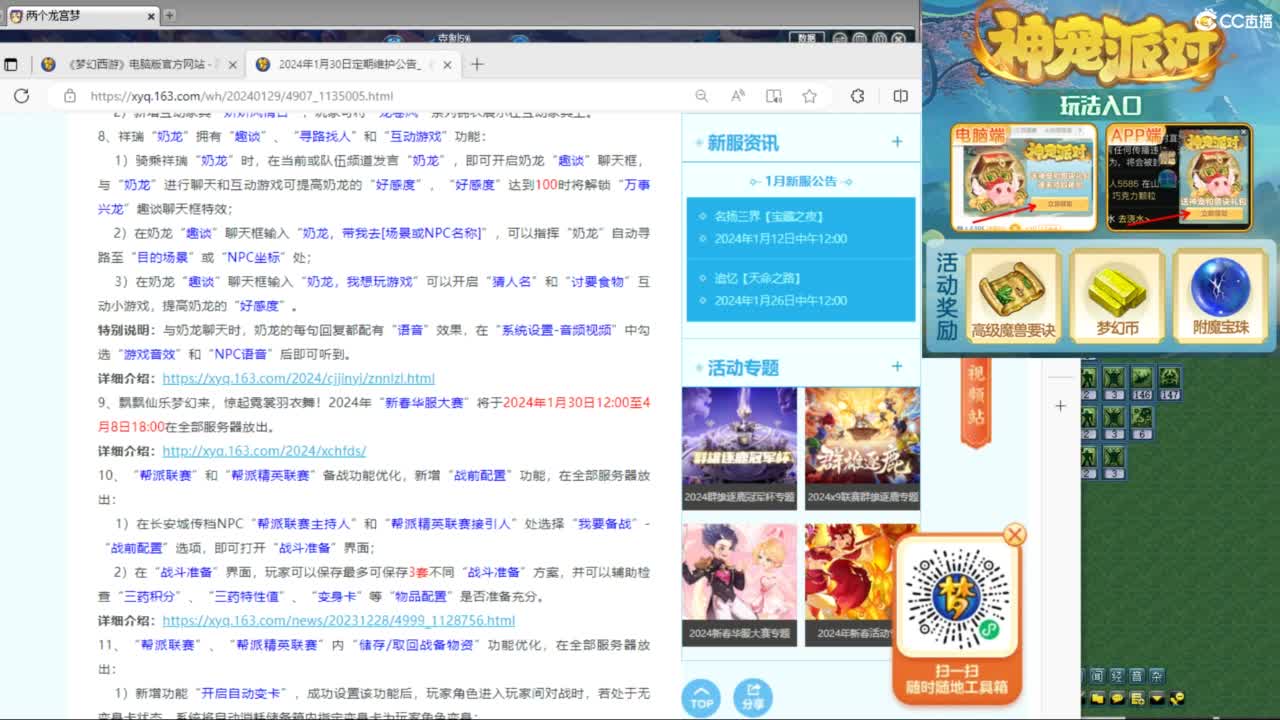1280x720 pixels.
Task: Open the speech bubble chat icon
Action: [1117, 698]
